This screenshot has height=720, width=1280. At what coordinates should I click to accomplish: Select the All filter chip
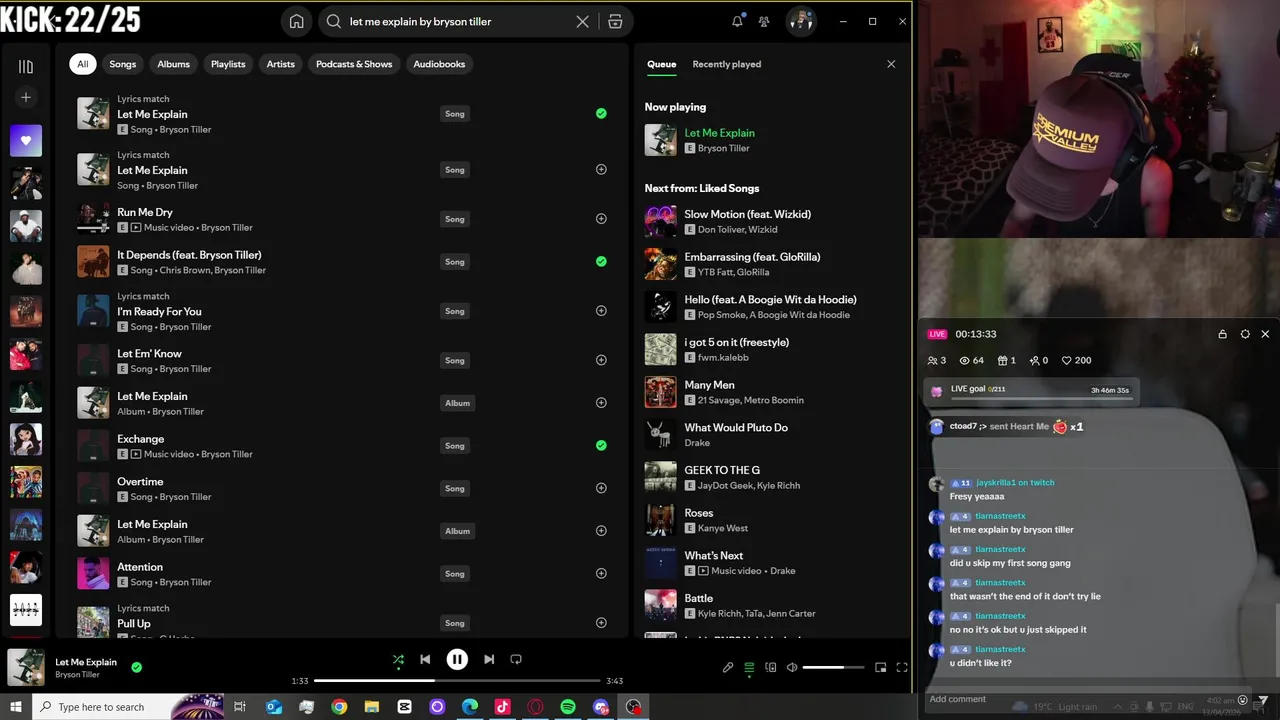coord(83,64)
